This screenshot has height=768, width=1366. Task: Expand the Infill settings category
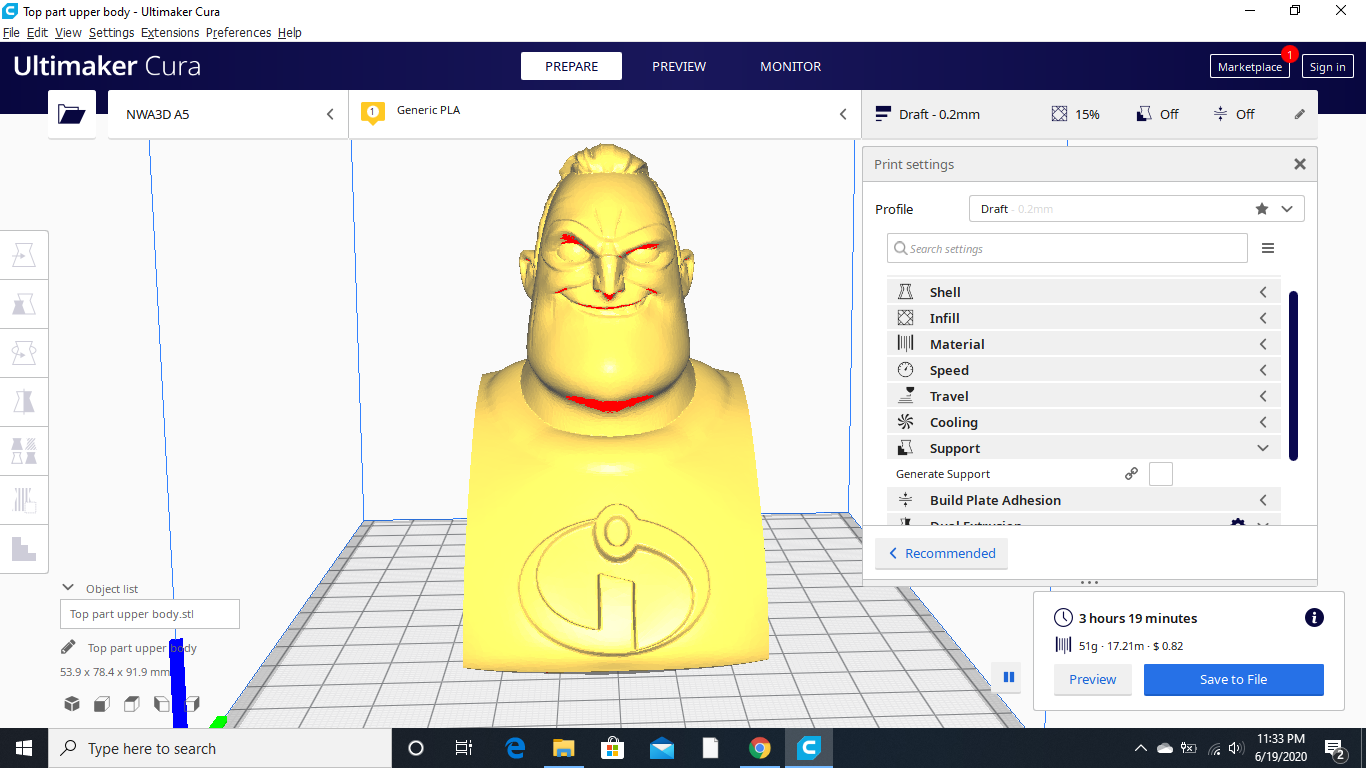tap(1083, 318)
